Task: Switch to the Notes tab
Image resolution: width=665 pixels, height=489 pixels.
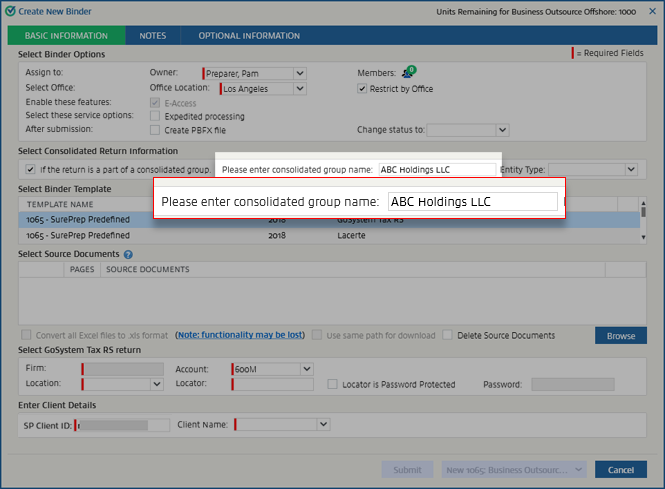Action: [153, 36]
